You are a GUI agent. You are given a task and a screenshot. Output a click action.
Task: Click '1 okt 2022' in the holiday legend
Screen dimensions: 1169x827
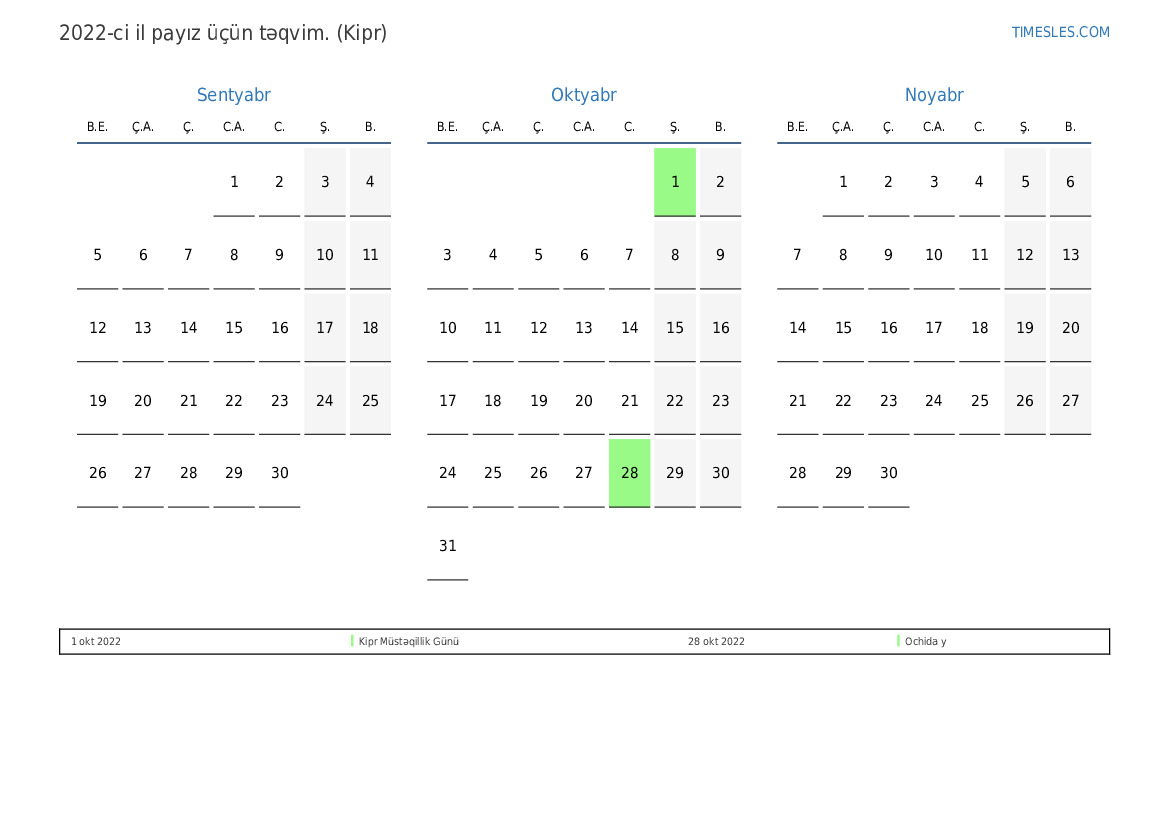pos(96,641)
